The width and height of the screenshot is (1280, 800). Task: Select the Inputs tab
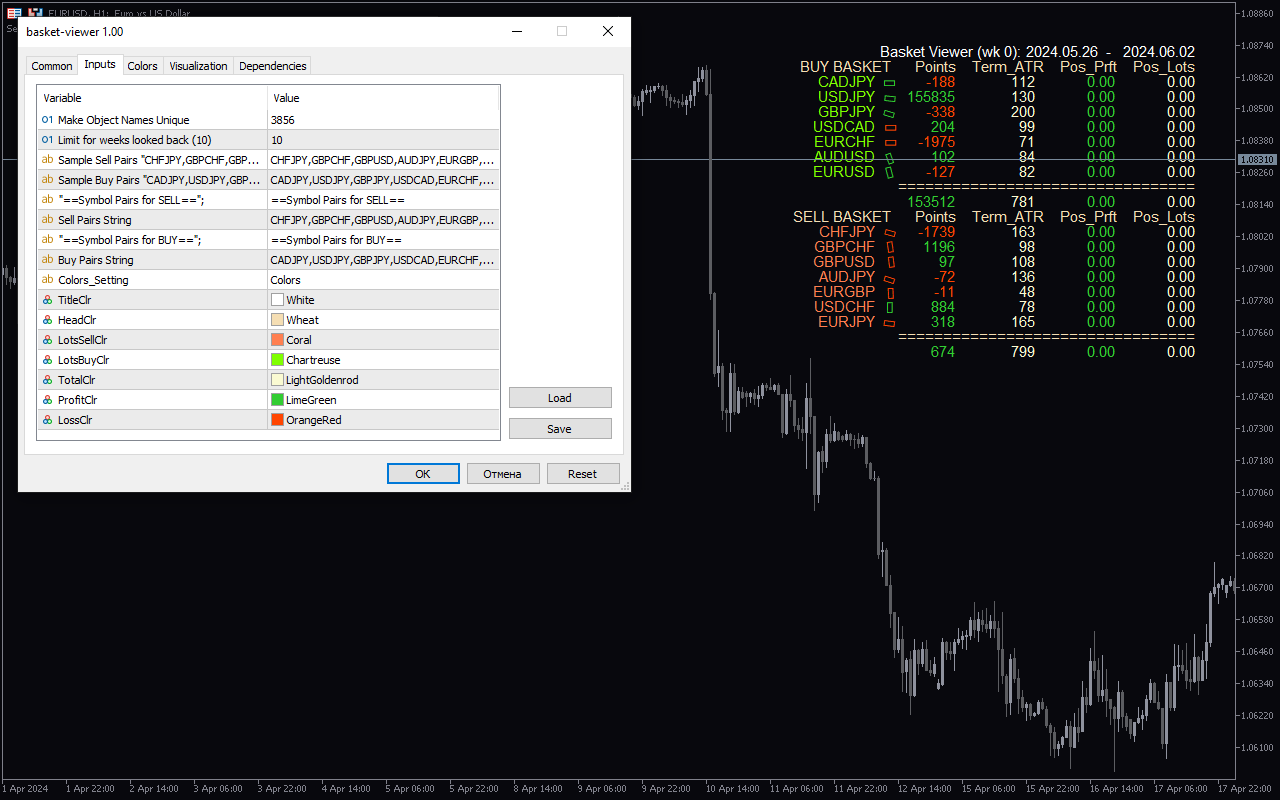[x=100, y=64]
